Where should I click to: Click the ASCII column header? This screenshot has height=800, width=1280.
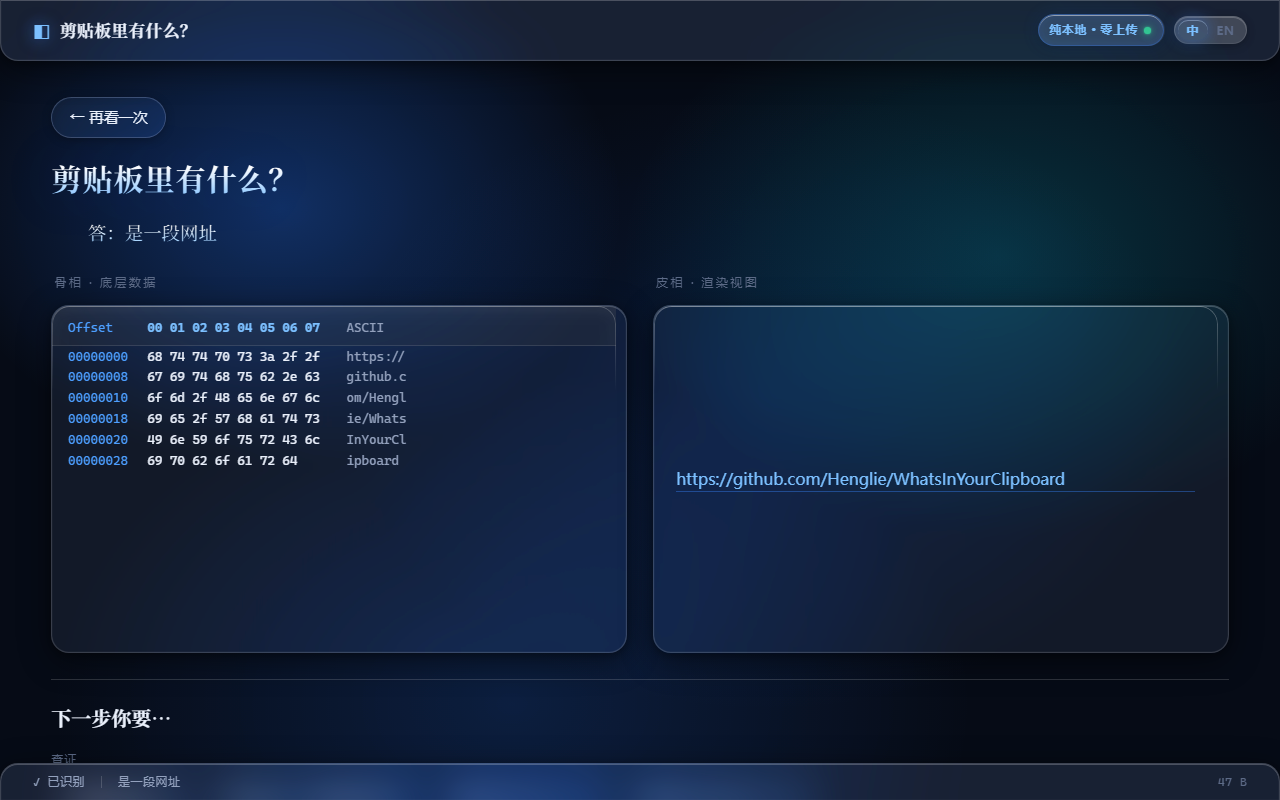tap(365, 328)
